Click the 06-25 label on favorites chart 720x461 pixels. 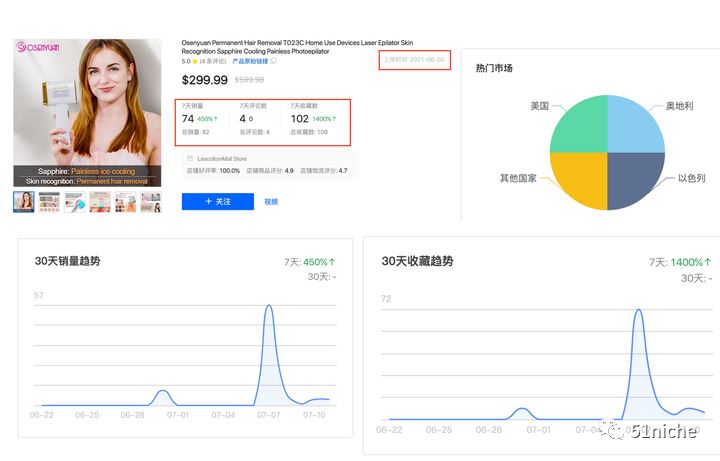[439, 430]
